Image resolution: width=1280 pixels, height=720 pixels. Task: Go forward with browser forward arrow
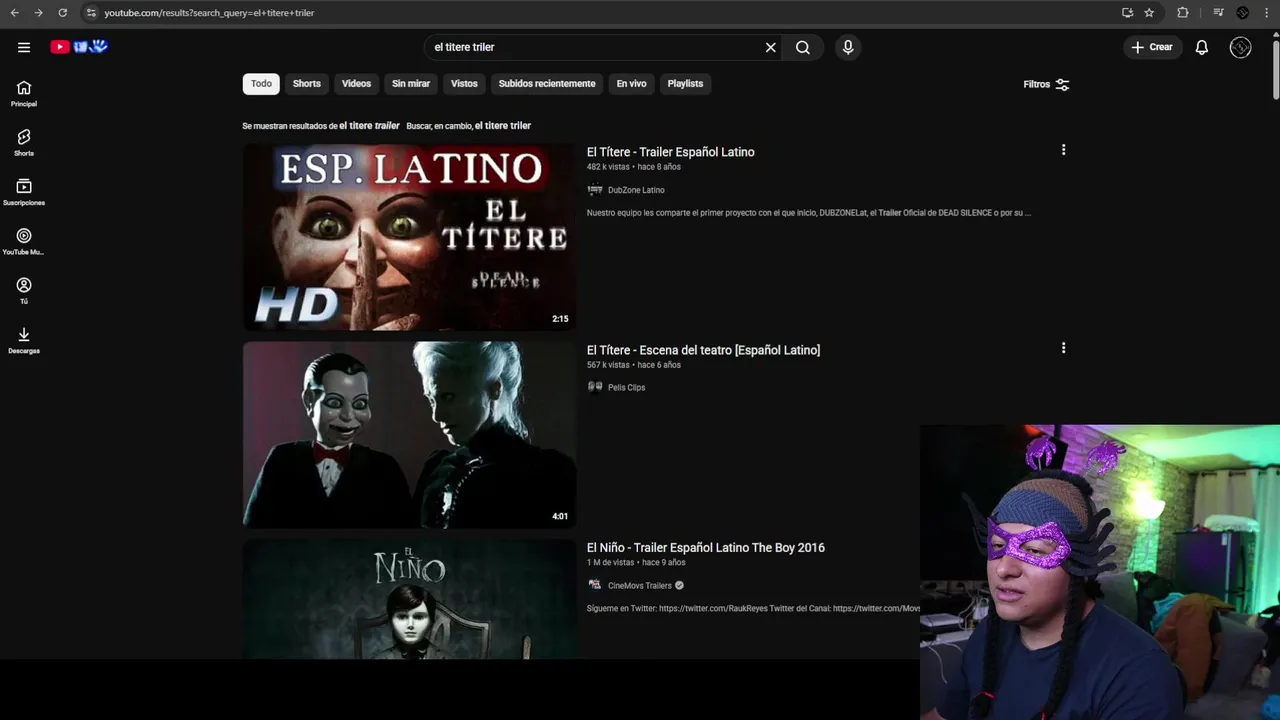point(38,13)
